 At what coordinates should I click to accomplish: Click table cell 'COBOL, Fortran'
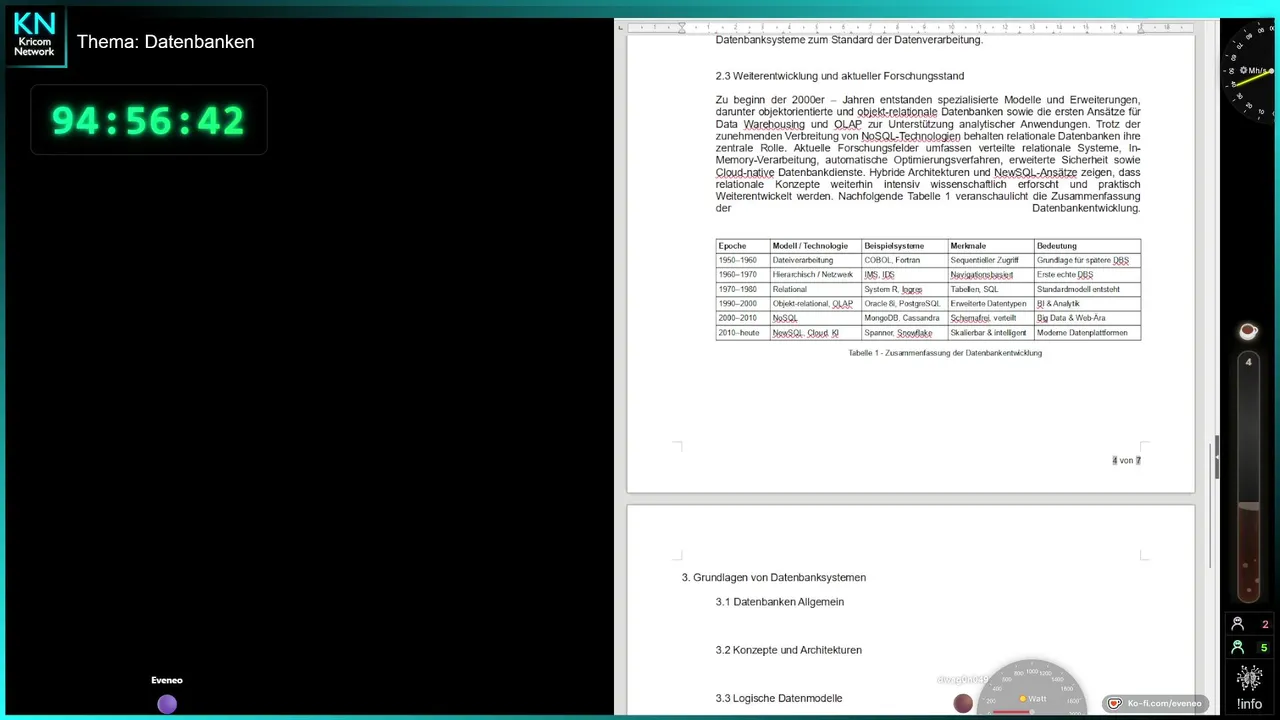tap(905, 260)
